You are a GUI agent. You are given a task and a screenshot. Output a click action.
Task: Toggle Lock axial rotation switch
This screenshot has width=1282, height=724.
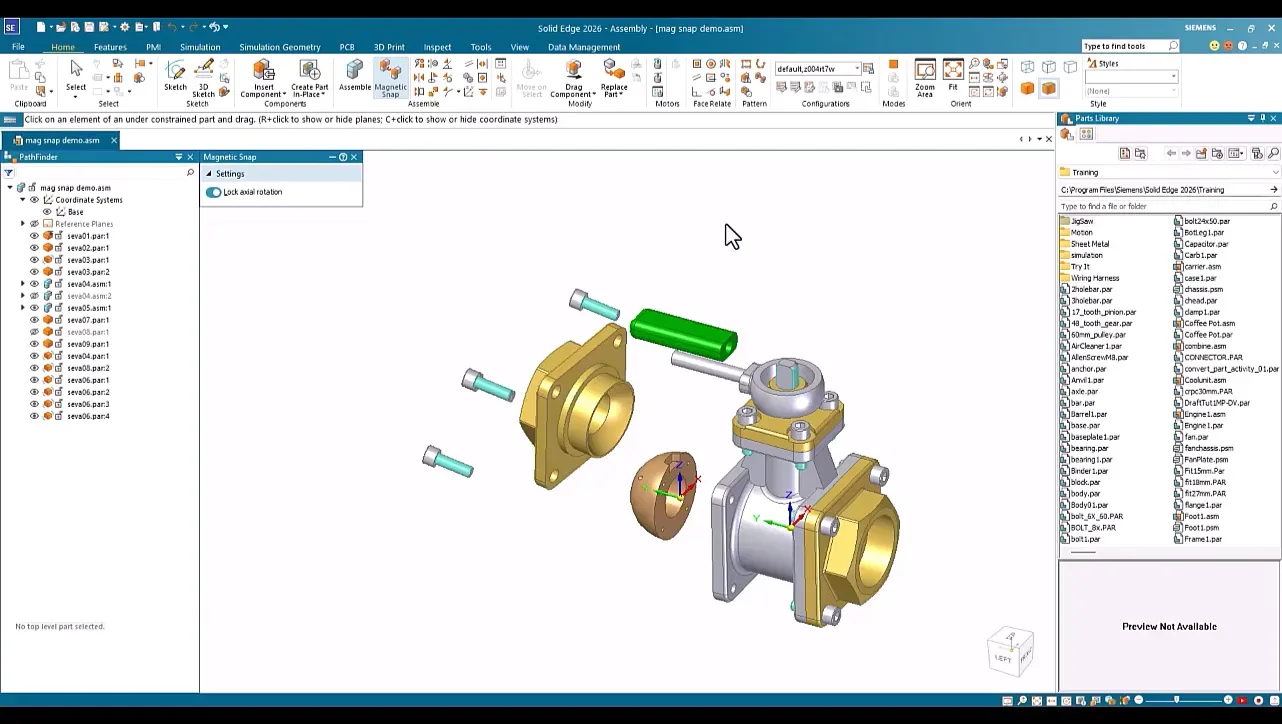point(213,192)
